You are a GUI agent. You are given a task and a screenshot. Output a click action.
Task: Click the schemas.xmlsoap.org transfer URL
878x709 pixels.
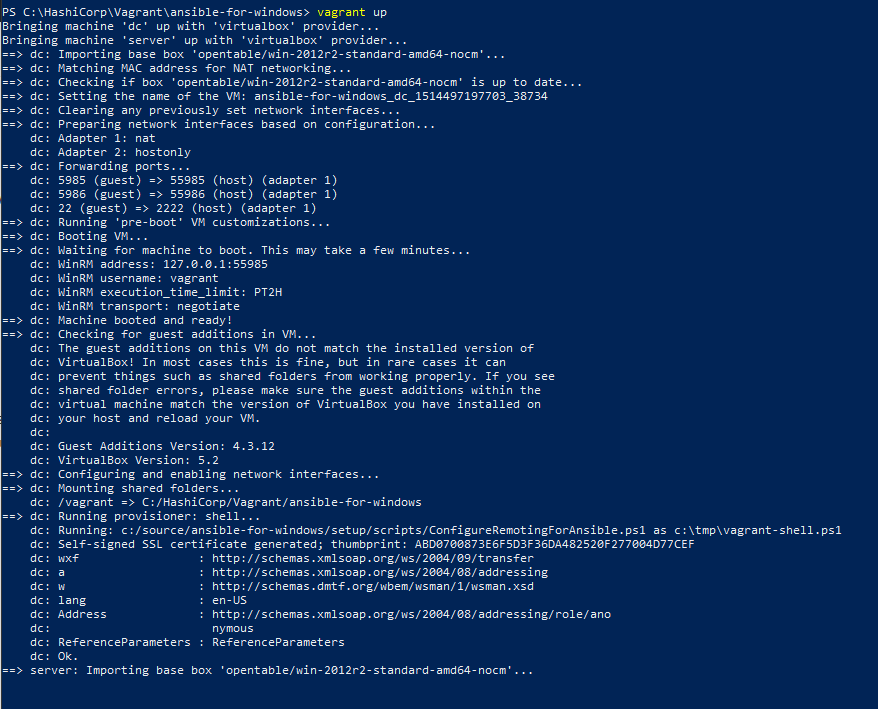point(373,558)
